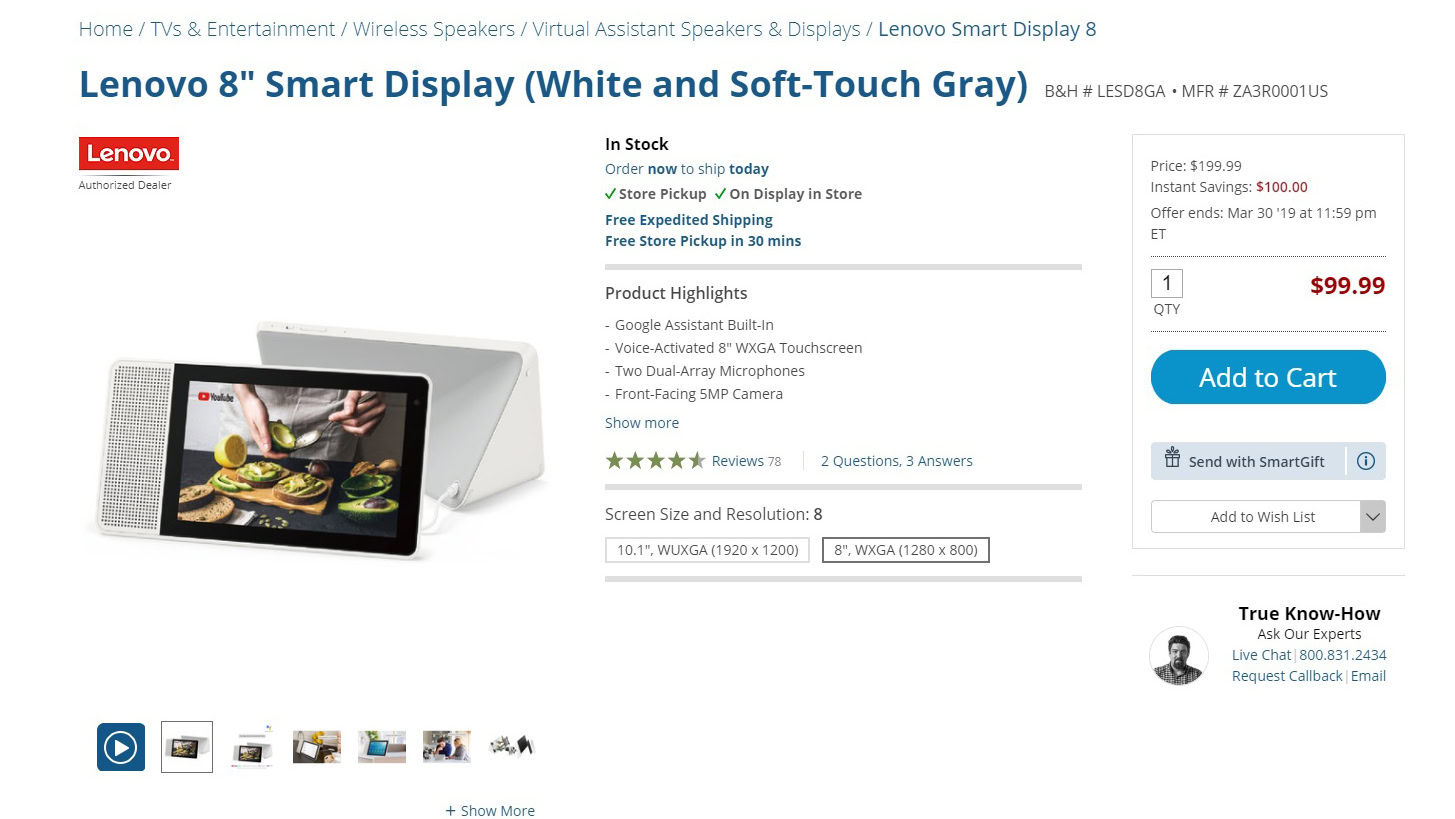Click the expert's avatar photo
Image resolution: width=1455 pixels, height=819 pixels.
1178,656
